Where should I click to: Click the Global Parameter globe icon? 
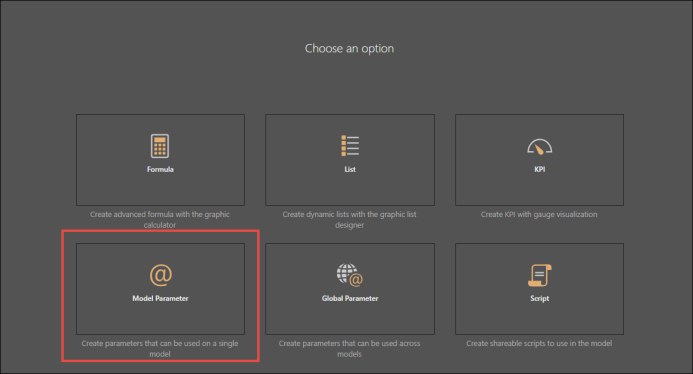tap(350, 275)
